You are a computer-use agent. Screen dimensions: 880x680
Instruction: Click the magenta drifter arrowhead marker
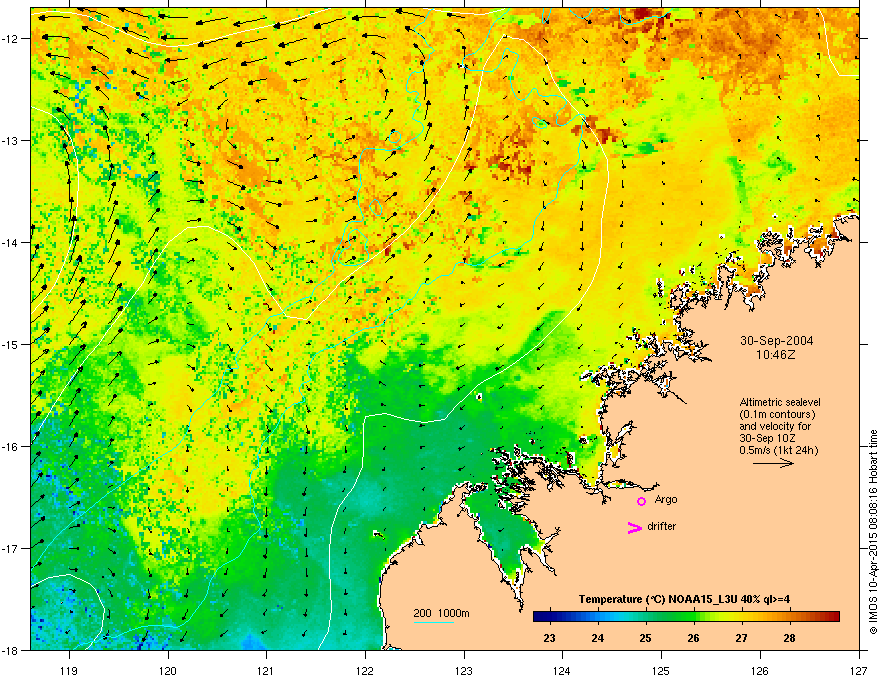click(635, 527)
